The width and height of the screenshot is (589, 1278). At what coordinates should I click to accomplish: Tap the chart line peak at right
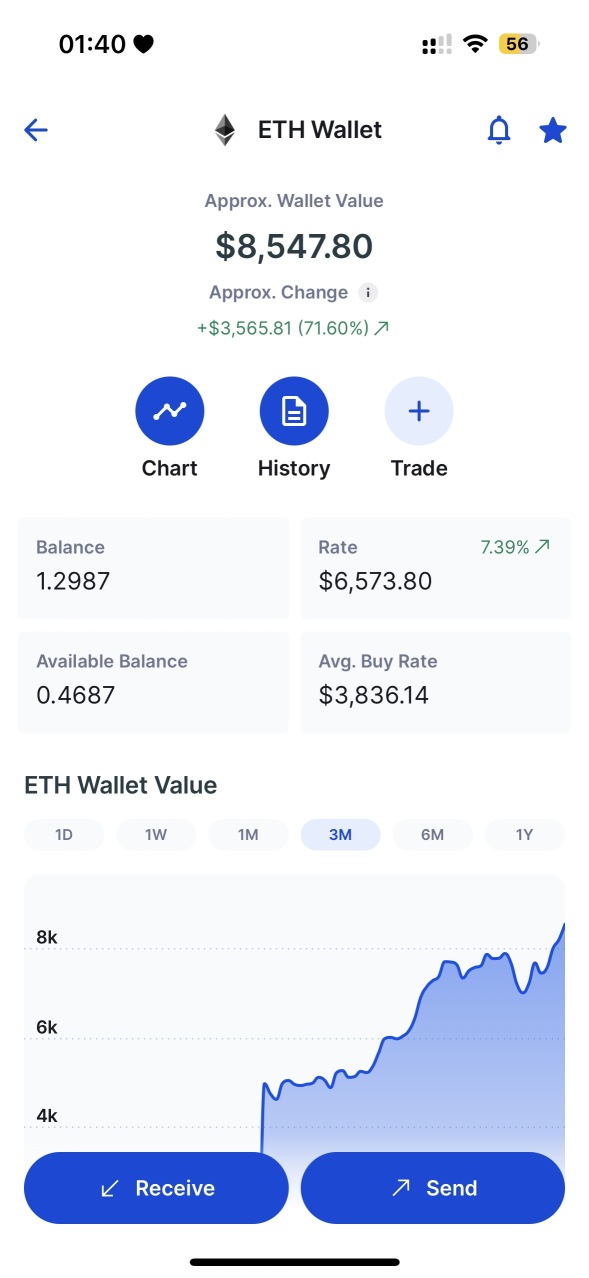pos(564,925)
